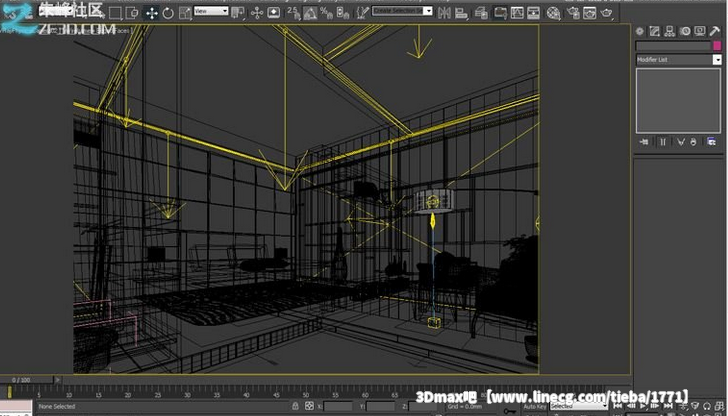Screen dimensions: 728x416
Task: Open the Create Selection Set dropdown
Action: click(x=402, y=11)
